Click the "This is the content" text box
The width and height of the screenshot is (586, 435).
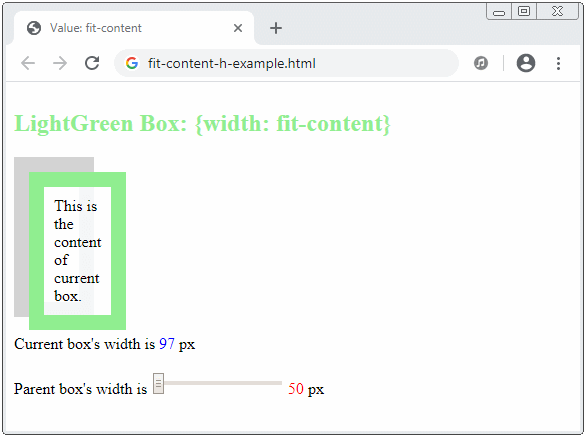coord(77,251)
